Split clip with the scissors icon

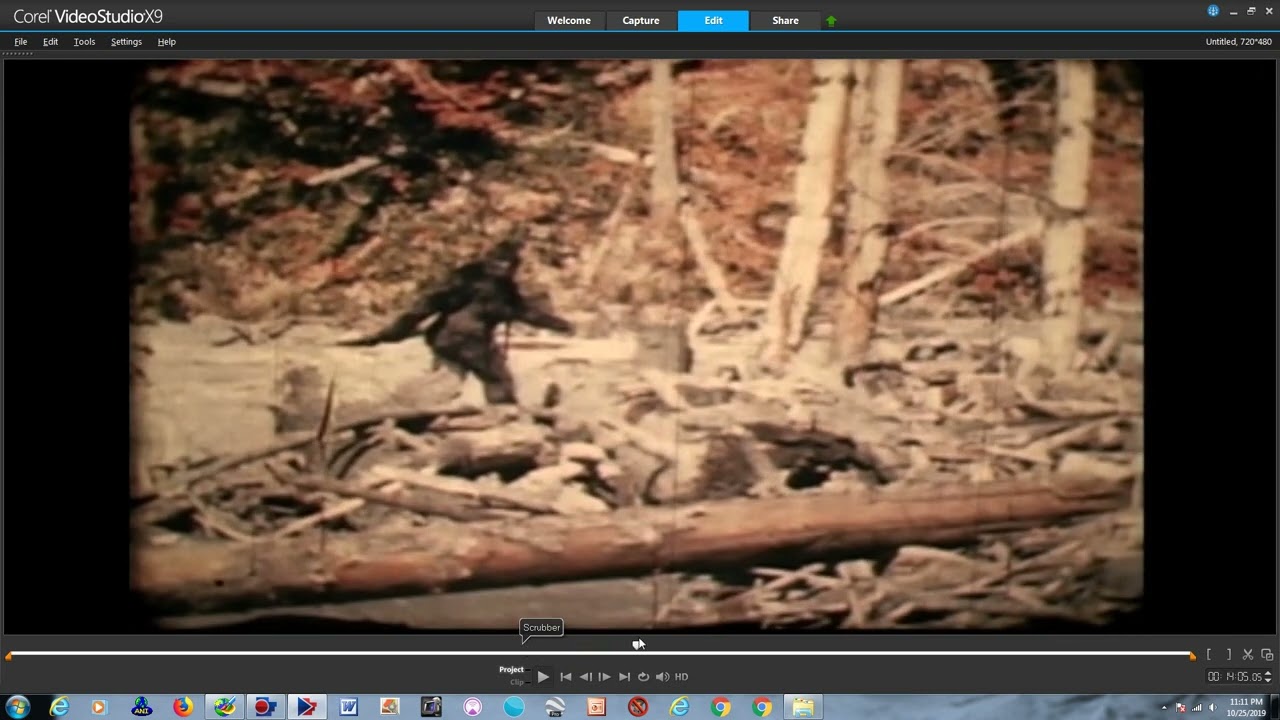[1248, 655]
